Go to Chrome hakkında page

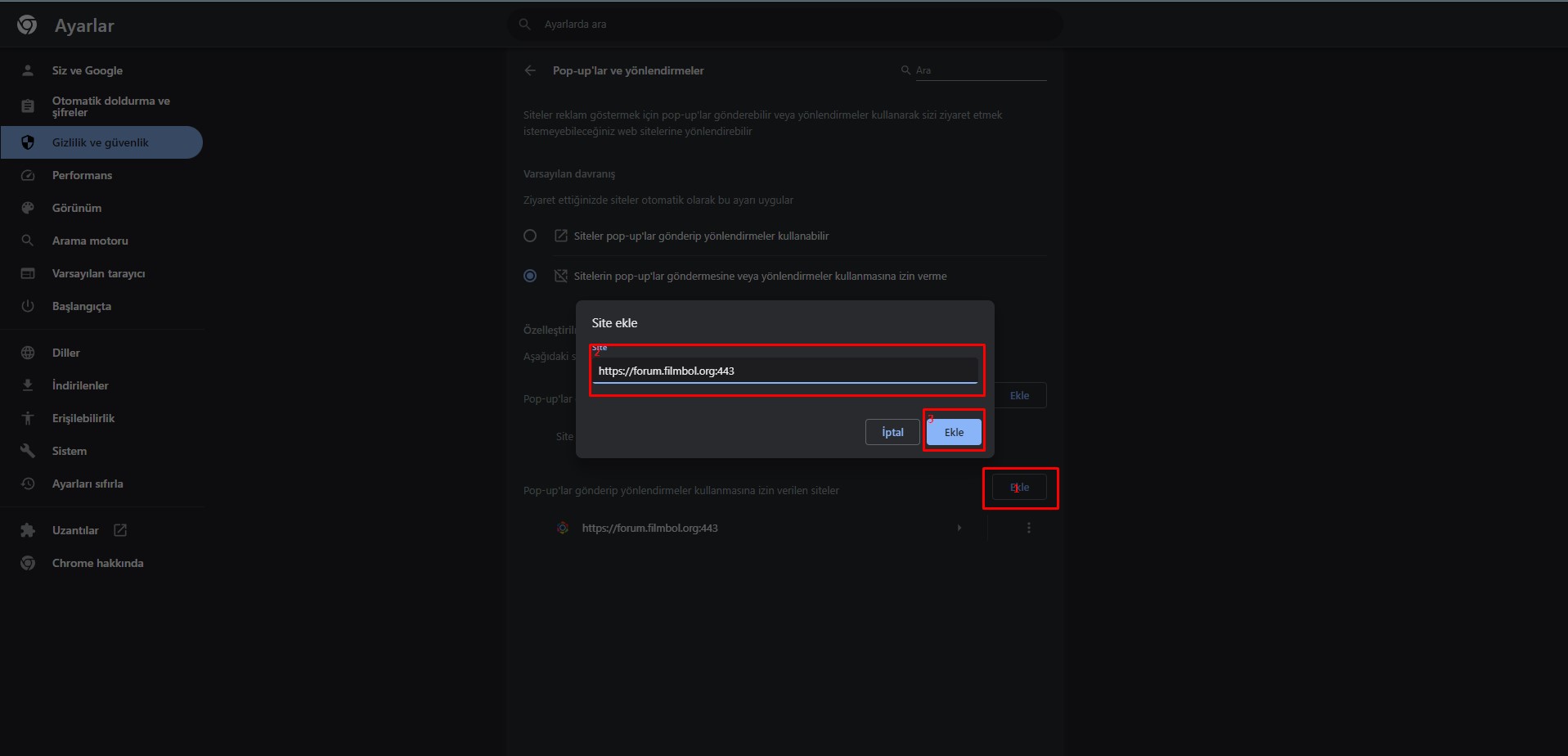point(97,563)
